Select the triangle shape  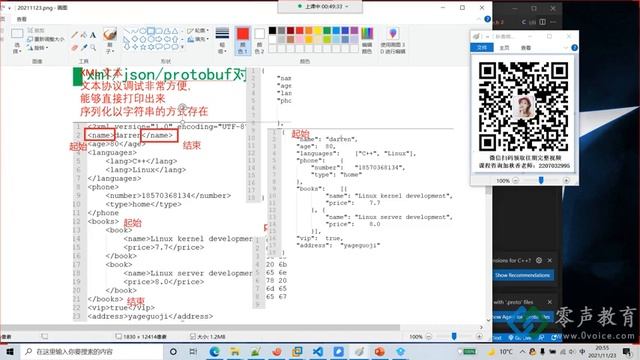point(175,31)
